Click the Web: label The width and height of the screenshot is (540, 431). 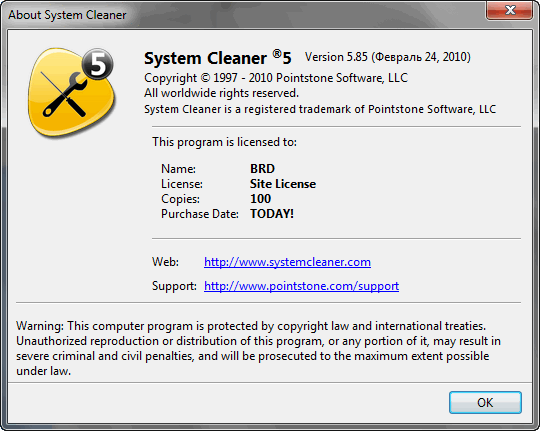click(x=165, y=262)
